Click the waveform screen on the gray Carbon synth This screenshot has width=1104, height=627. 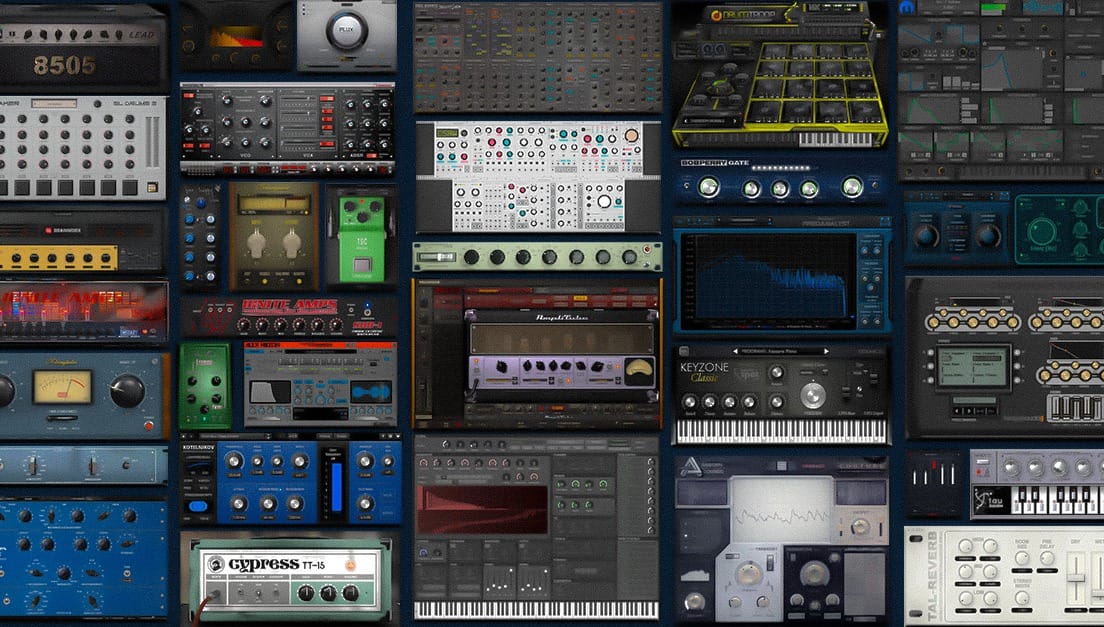click(x=782, y=512)
